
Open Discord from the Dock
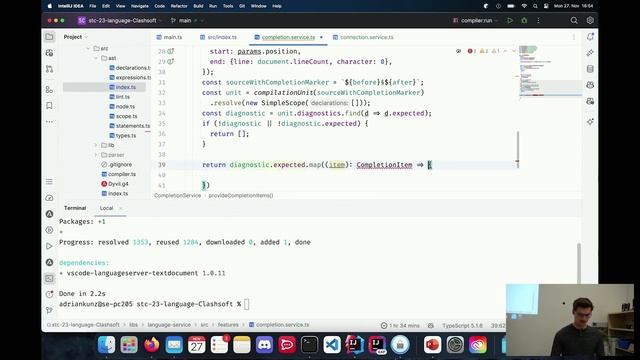click(x=264, y=345)
